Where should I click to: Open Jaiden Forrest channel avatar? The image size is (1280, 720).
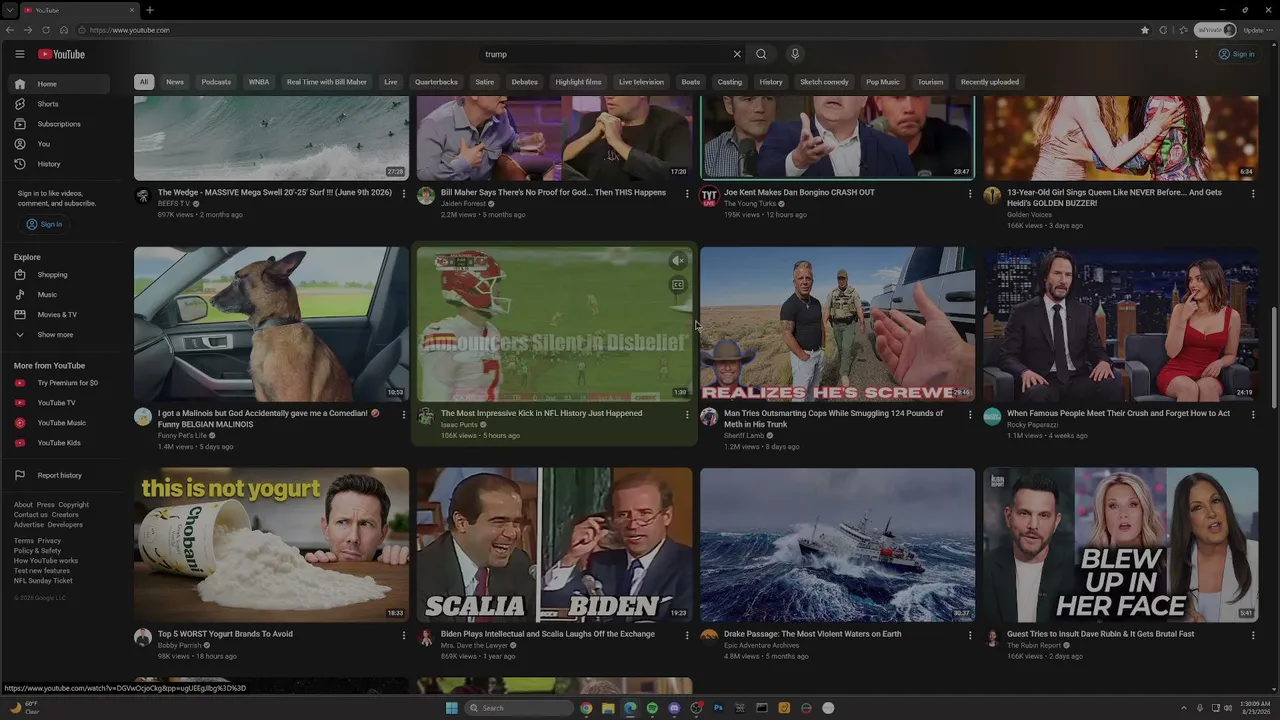[x=426, y=196]
